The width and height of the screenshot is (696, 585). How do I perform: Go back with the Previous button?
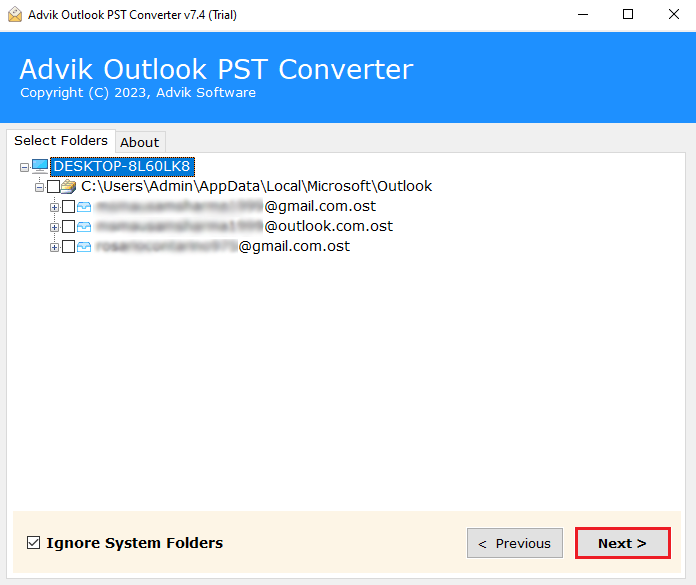[x=515, y=543]
